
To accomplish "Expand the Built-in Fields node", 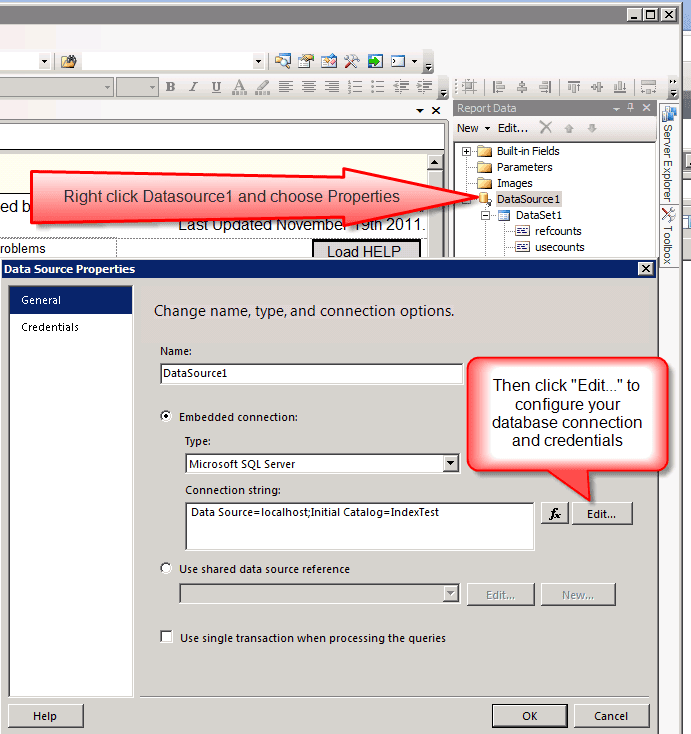I will pyautogui.click(x=466, y=151).
